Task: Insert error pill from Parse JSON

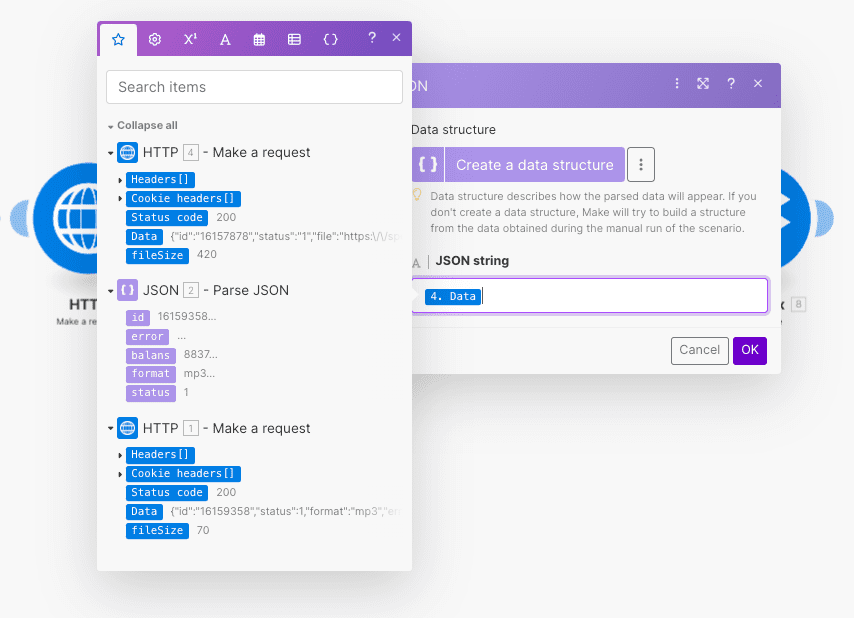Action: 147,336
